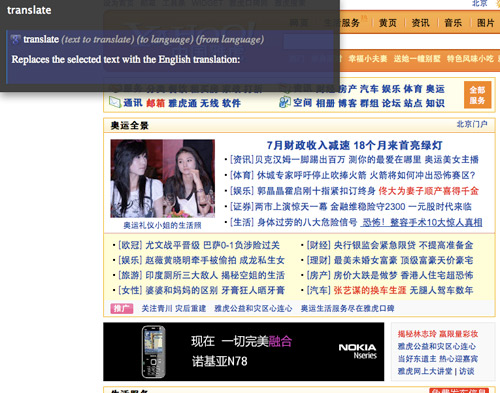Open the 房产 link 房价大跌是做梦

366,275
